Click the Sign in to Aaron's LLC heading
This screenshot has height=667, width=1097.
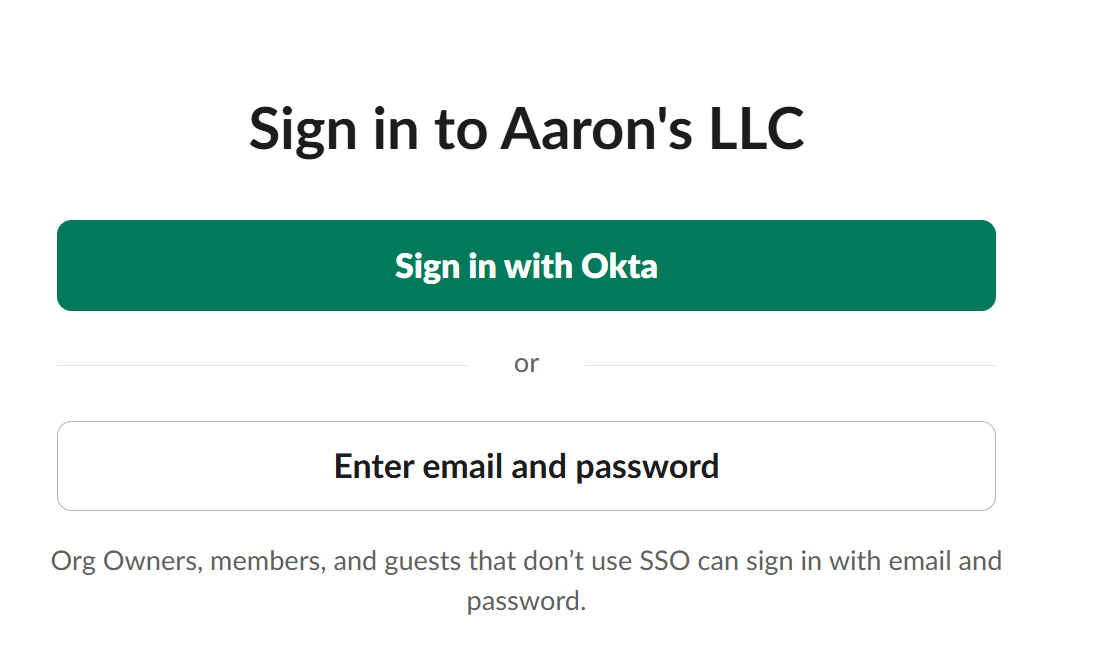coord(527,128)
